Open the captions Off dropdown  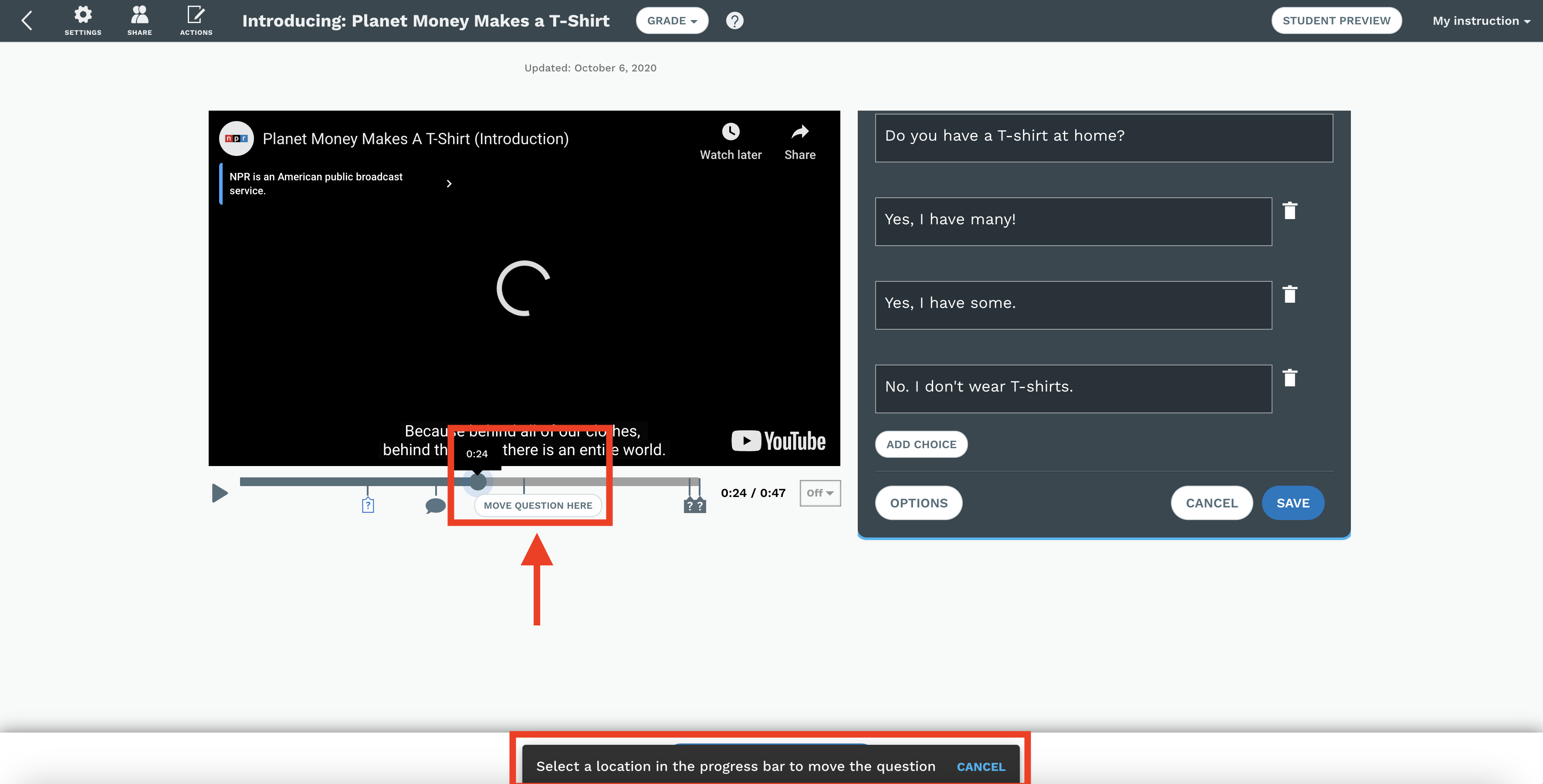[x=820, y=493]
